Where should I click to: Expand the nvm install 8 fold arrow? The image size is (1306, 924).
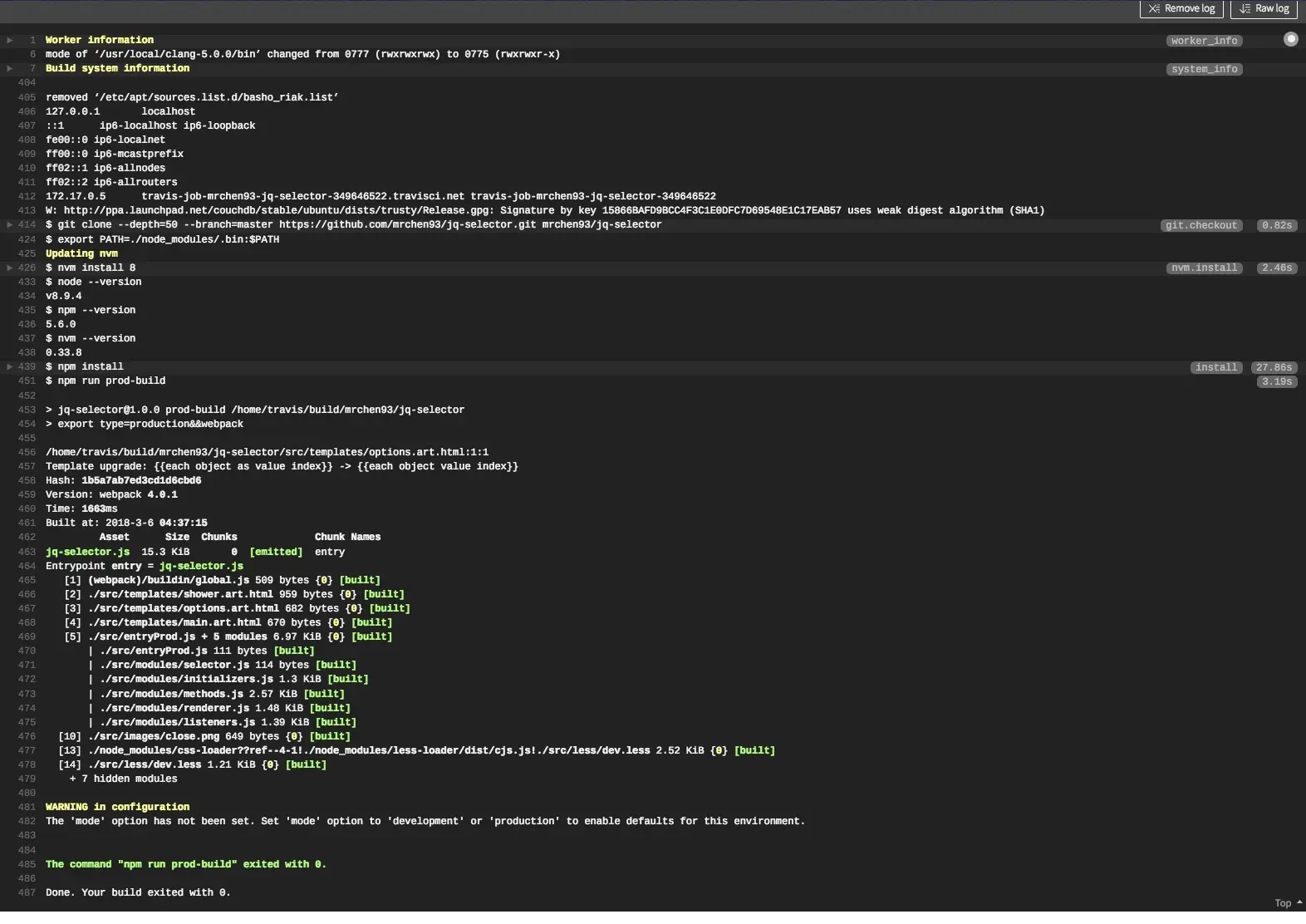coord(10,268)
